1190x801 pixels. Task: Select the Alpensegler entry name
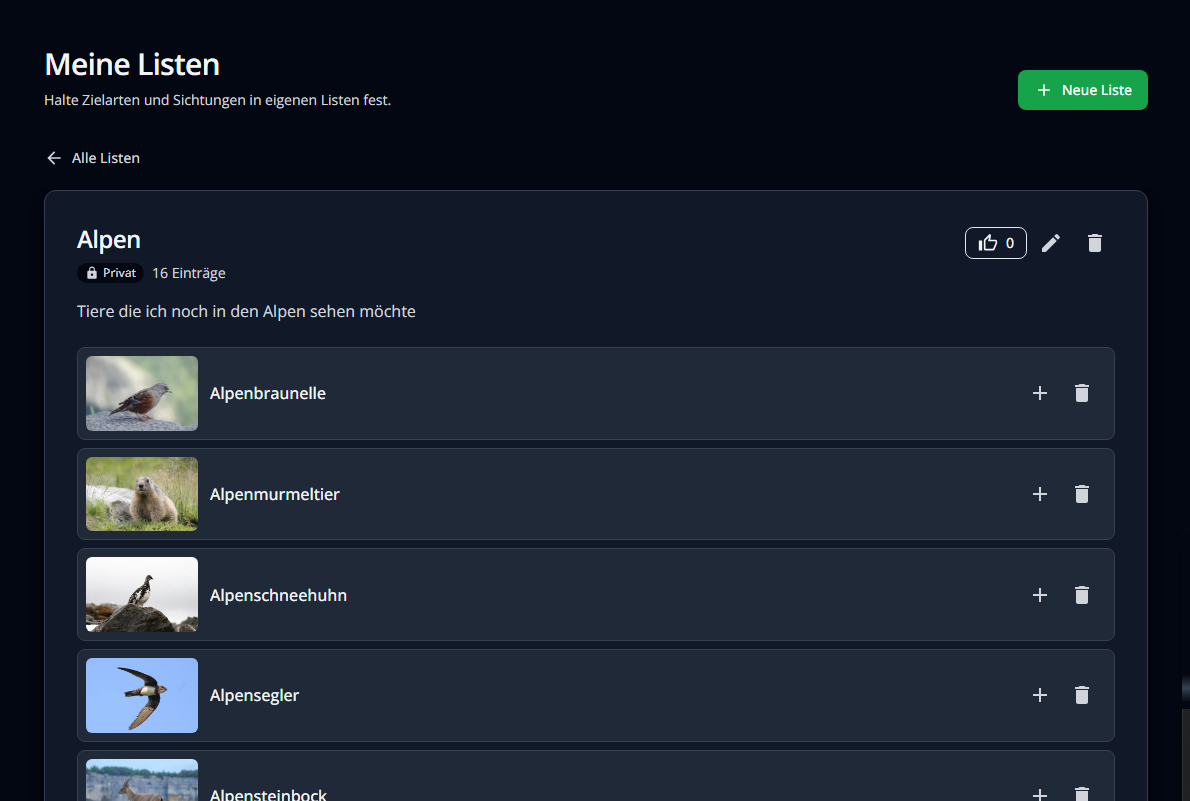(x=254, y=695)
